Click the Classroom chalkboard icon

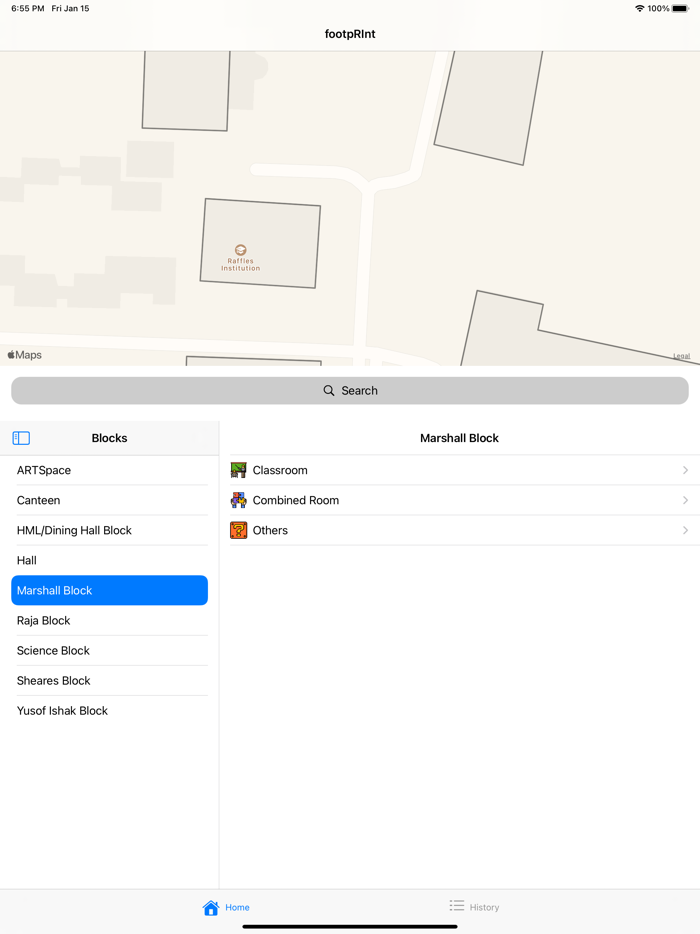pyautogui.click(x=238, y=470)
